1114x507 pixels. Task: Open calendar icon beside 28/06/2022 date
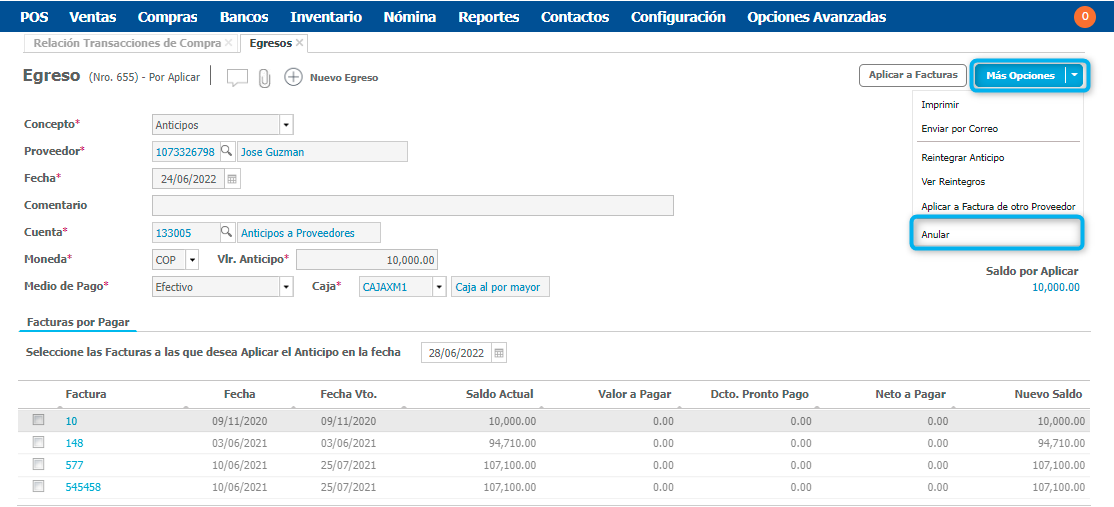499,353
